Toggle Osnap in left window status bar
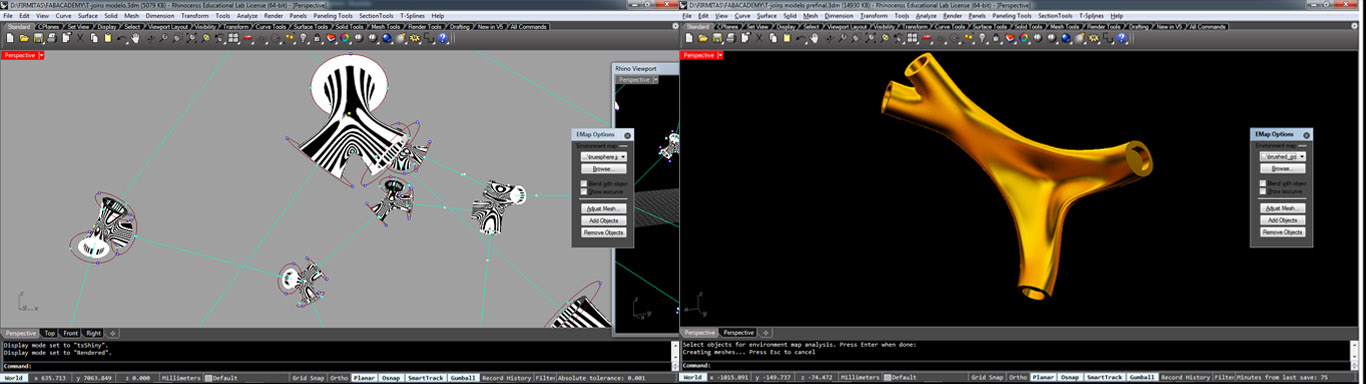Viewport: 1366px width, 384px height. pos(391,378)
